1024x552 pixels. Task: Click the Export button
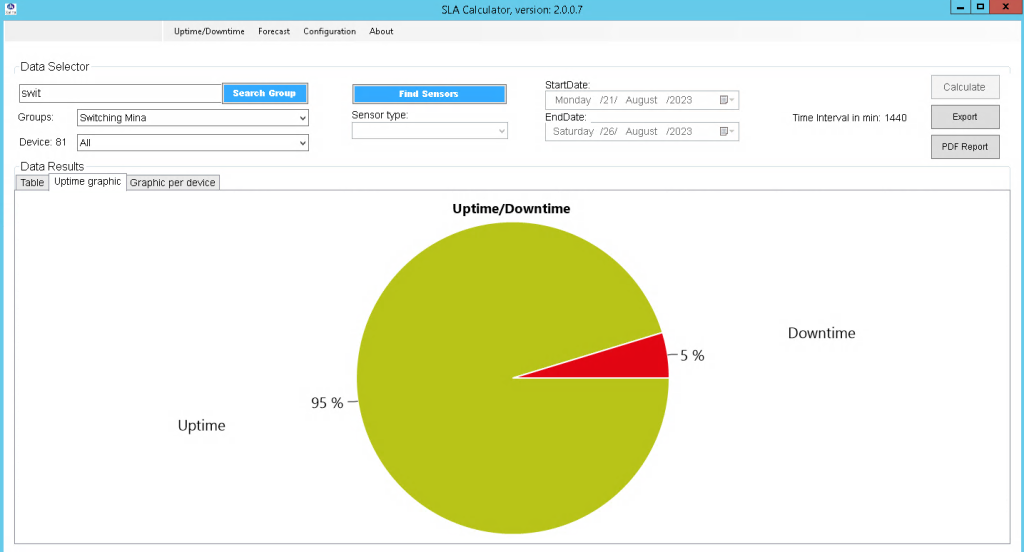pos(965,117)
